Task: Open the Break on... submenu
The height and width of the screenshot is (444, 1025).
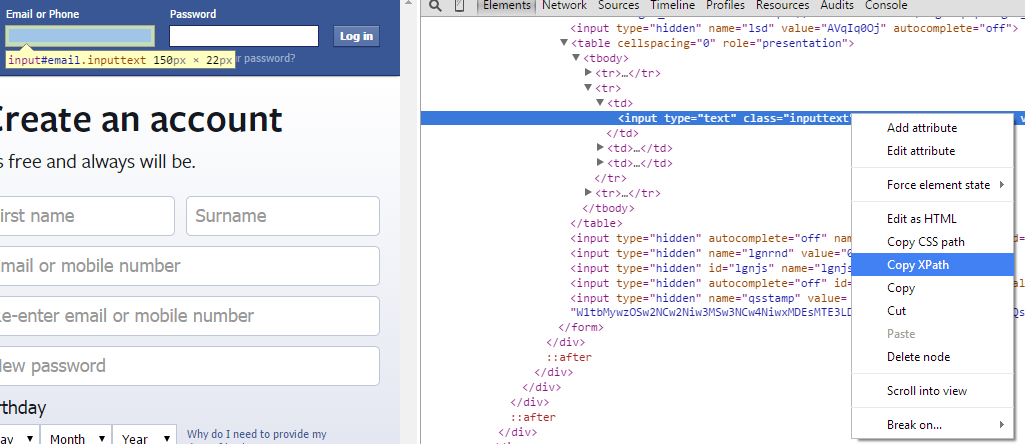Action: [x=933, y=425]
